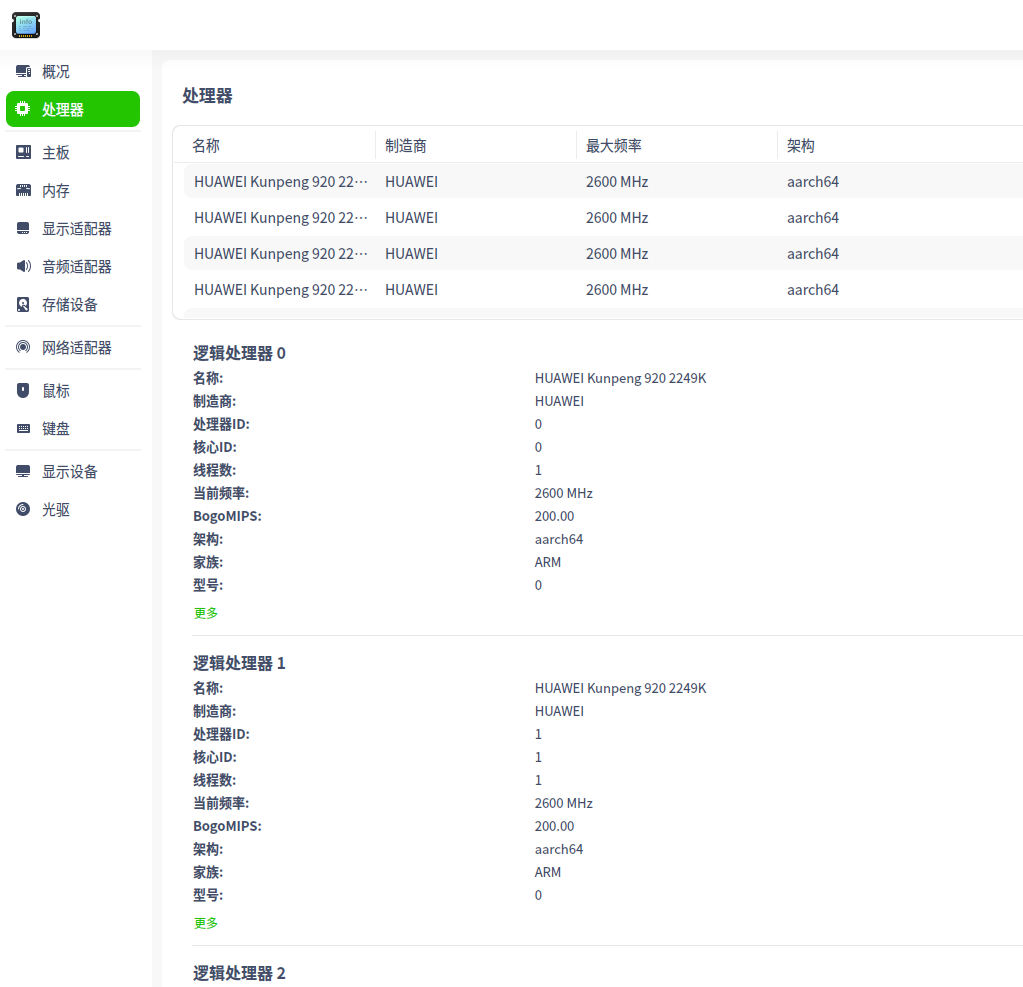Click the 处理器 chip icon
Viewport: 1023px width, 987px height.
tap(23, 109)
